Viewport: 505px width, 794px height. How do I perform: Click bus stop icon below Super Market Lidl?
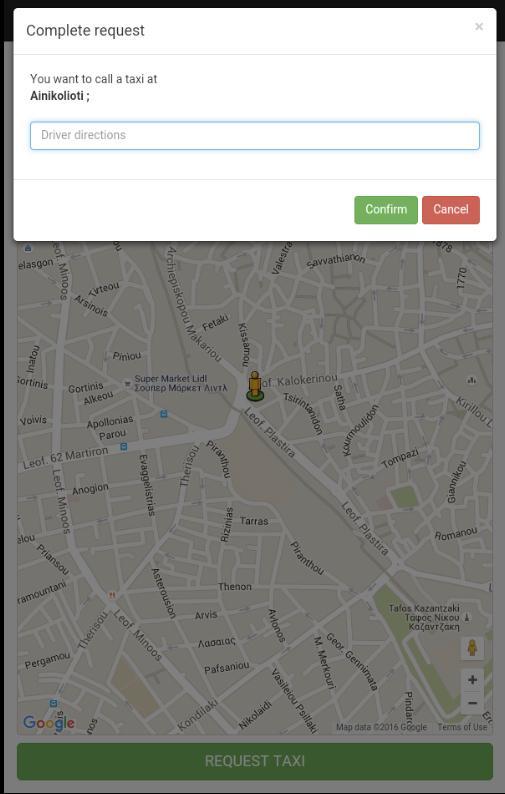(164, 414)
